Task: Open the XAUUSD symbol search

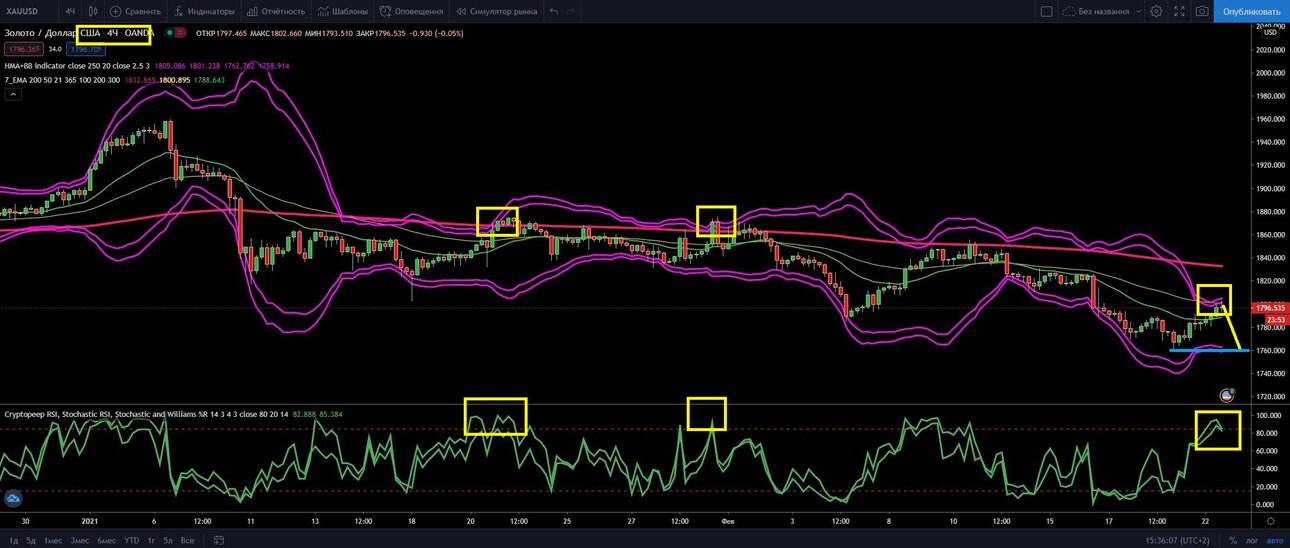Action: click(x=22, y=11)
